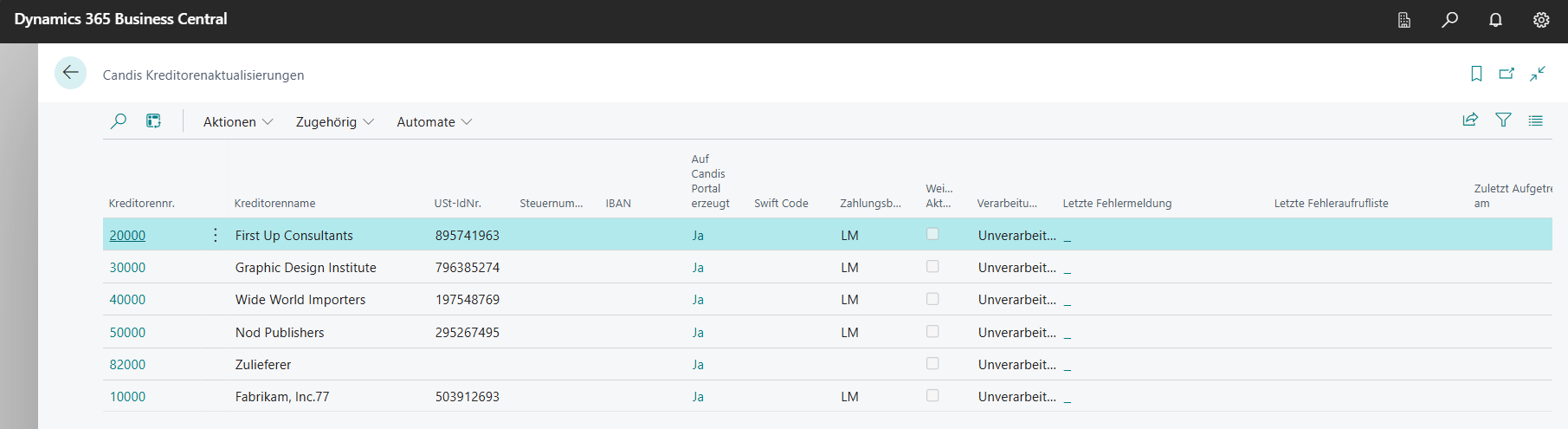Click the share icon above the list
The height and width of the screenshot is (429, 1568).
pos(1470,120)
